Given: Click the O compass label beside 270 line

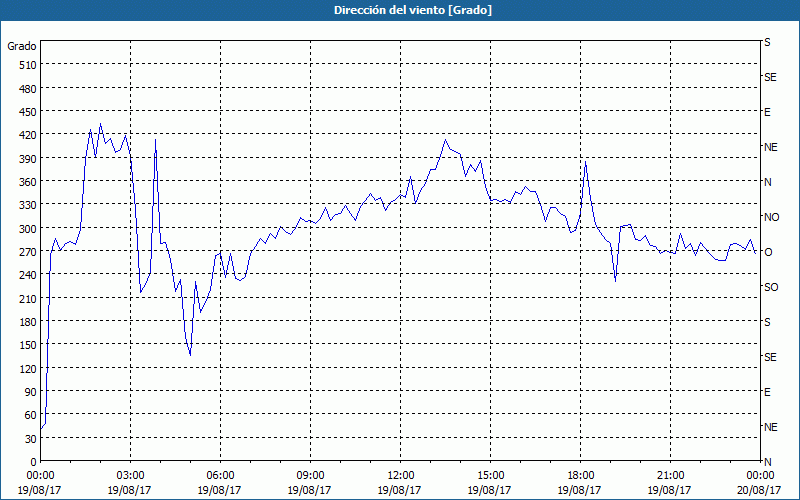Looking at the screenshot, I should point(768,252).
